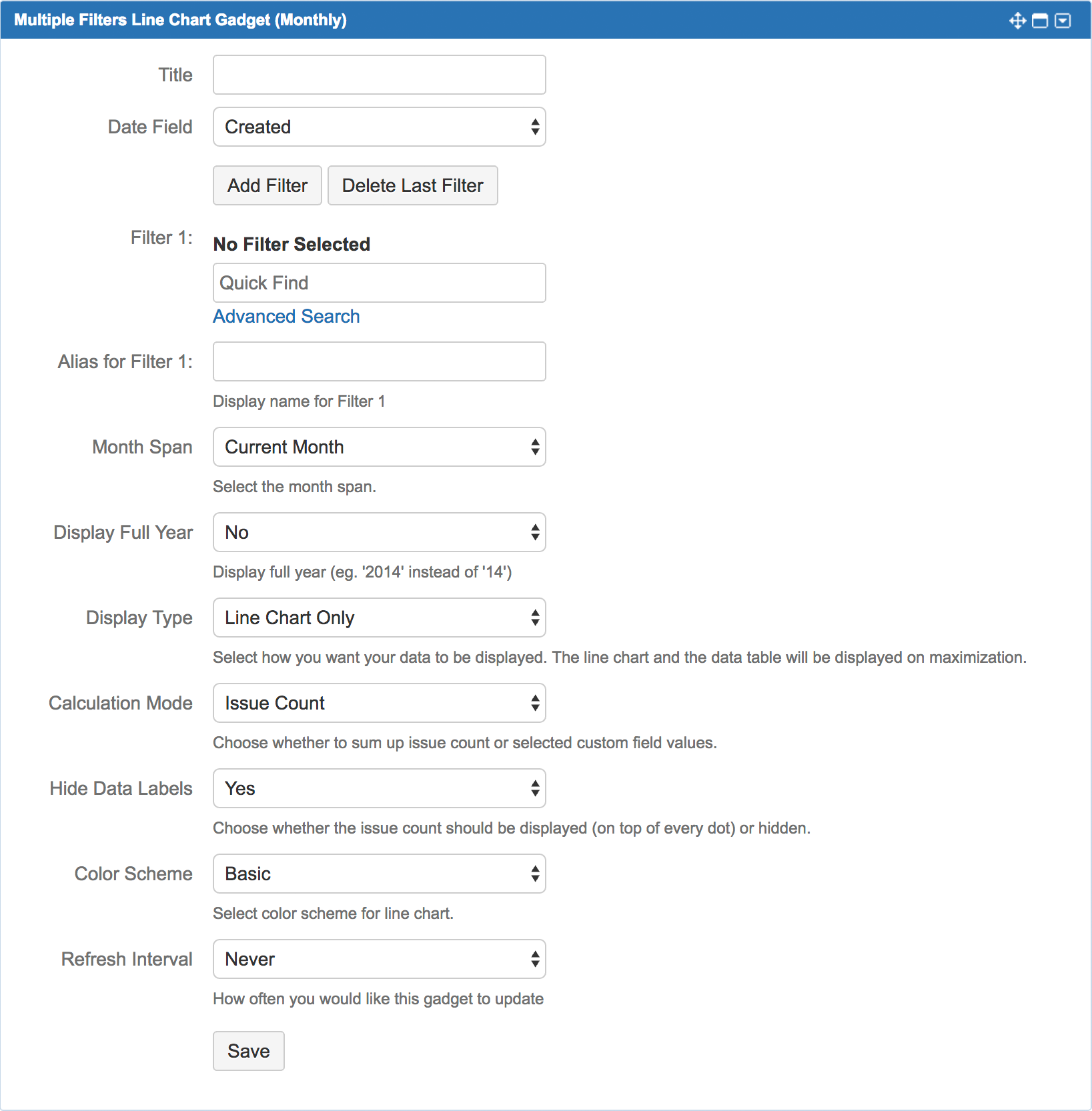Click the move gadget crosshair icon
1092x1111 pixels.
[x=1017, y=21]
